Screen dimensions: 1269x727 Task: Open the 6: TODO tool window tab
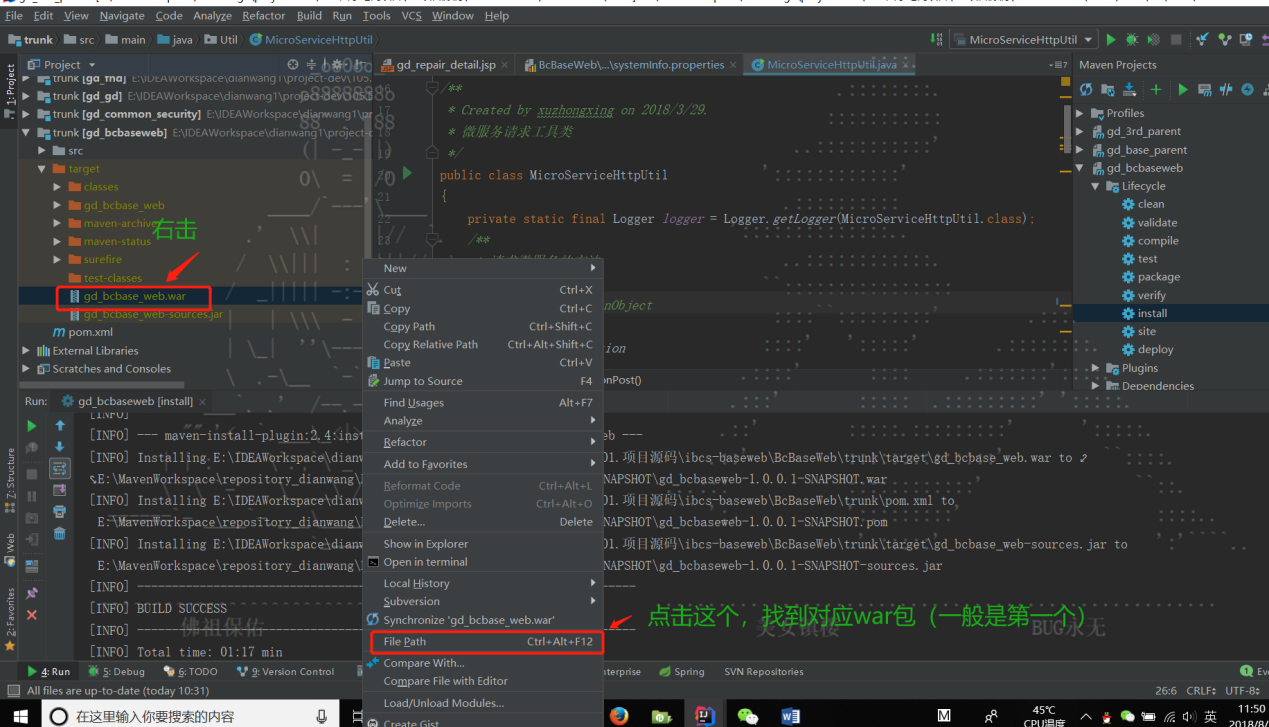189,672
